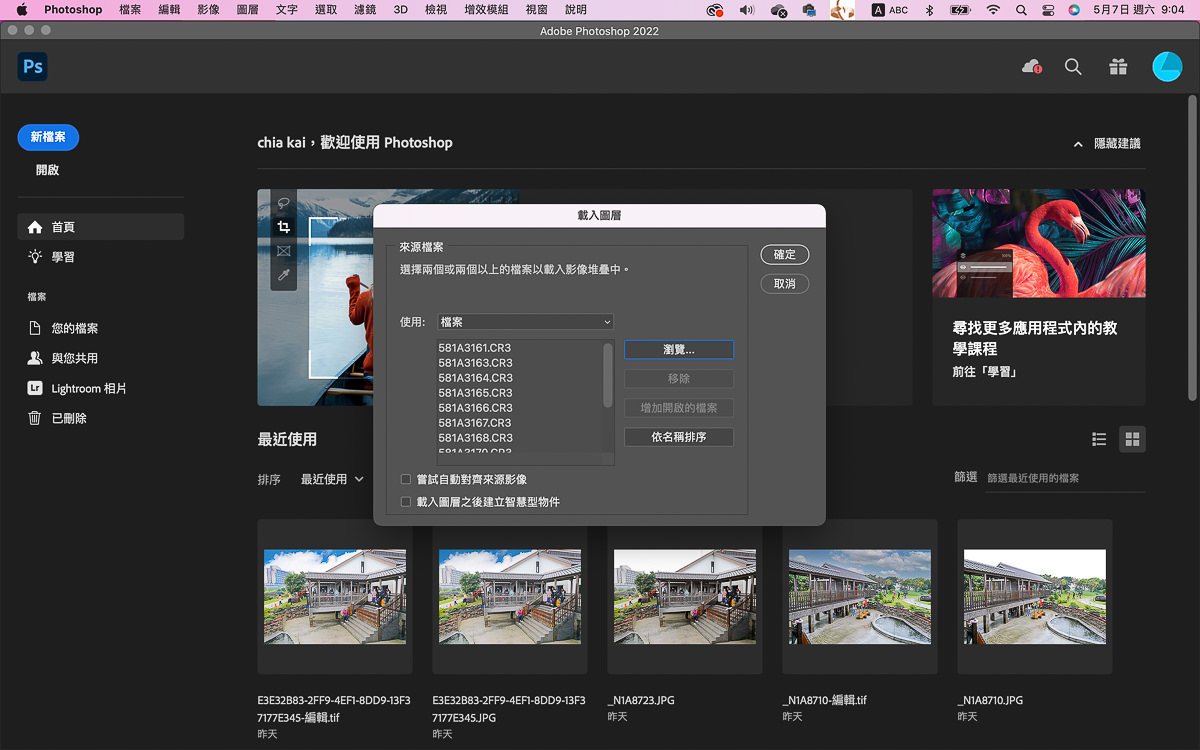1200x750 pixels.
Task: Click the Photoshop Ps home logo icon
Action: 32,67
